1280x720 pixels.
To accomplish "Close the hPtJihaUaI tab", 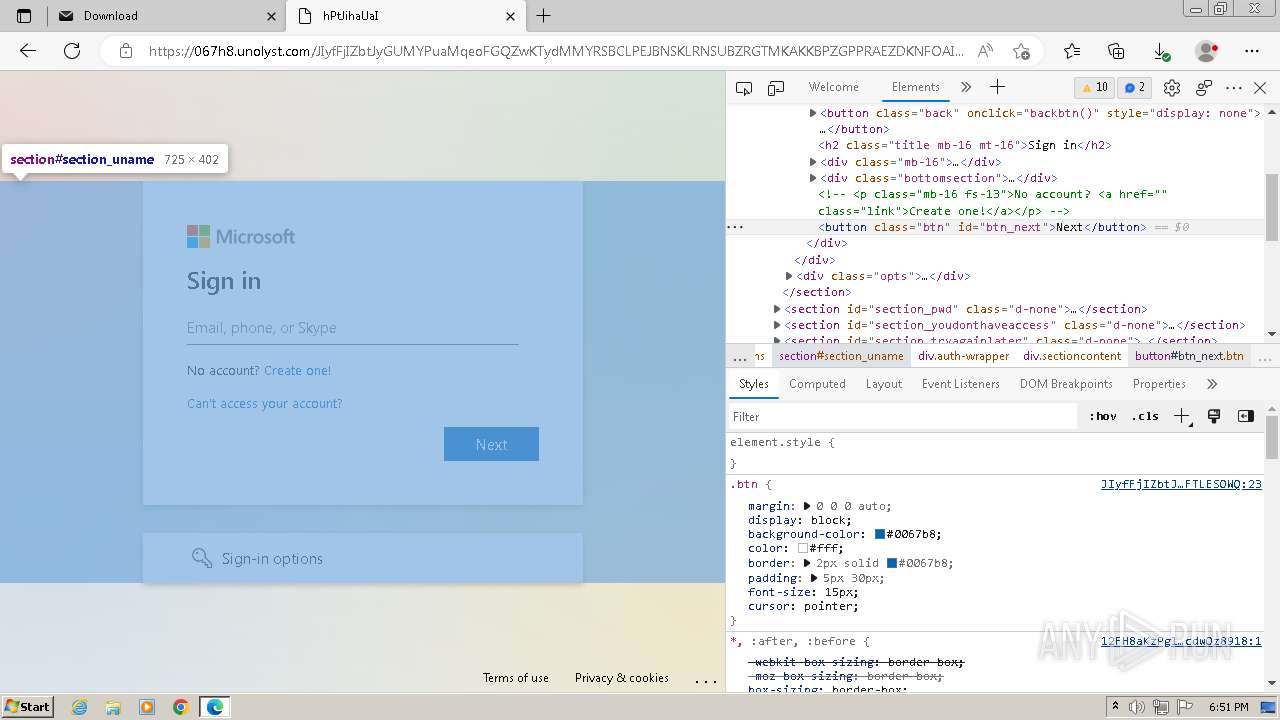I will [x=511, y=16].
